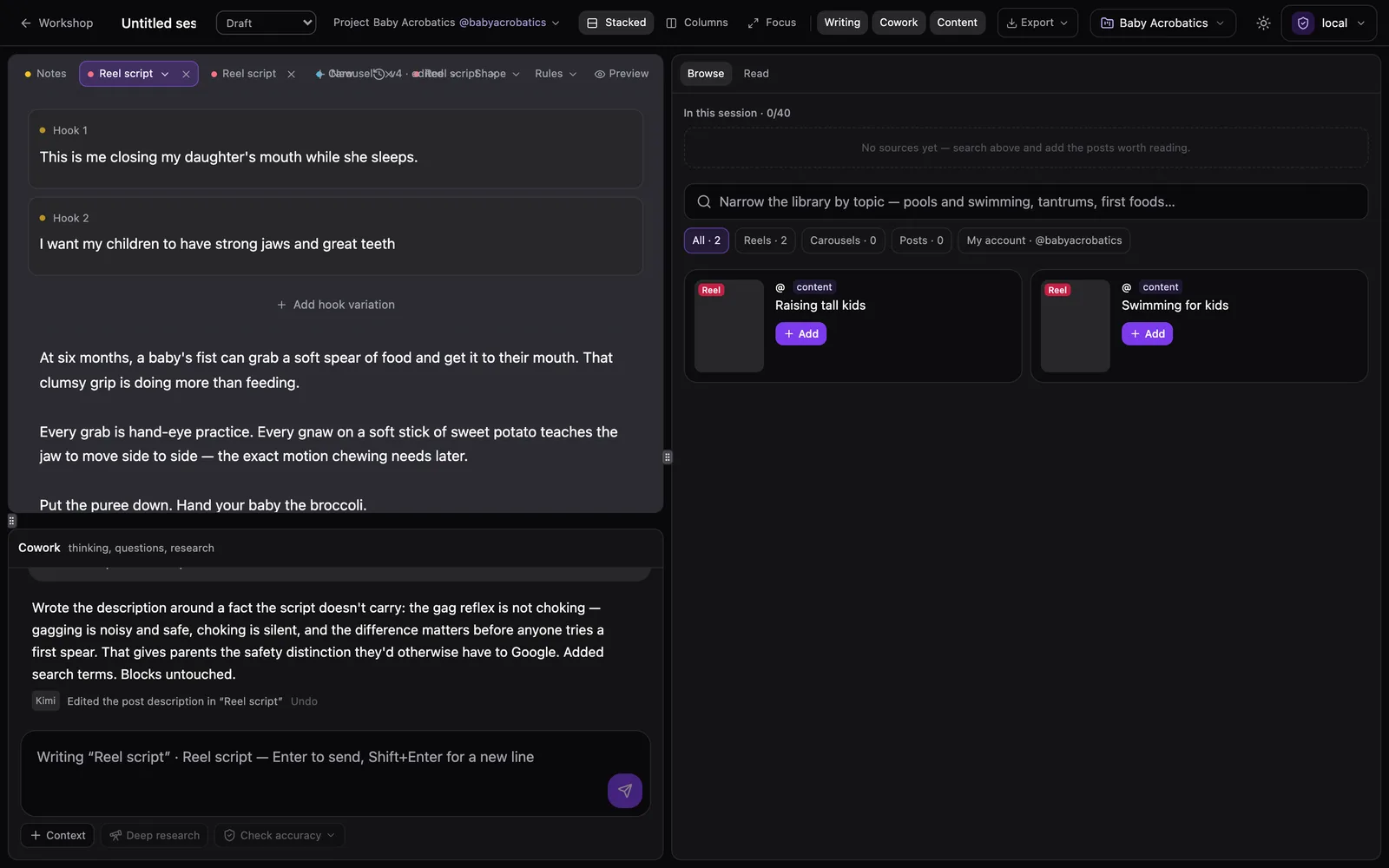Enter Focus mode
This screenshot has height=868, width=1389.
[772, 23]
